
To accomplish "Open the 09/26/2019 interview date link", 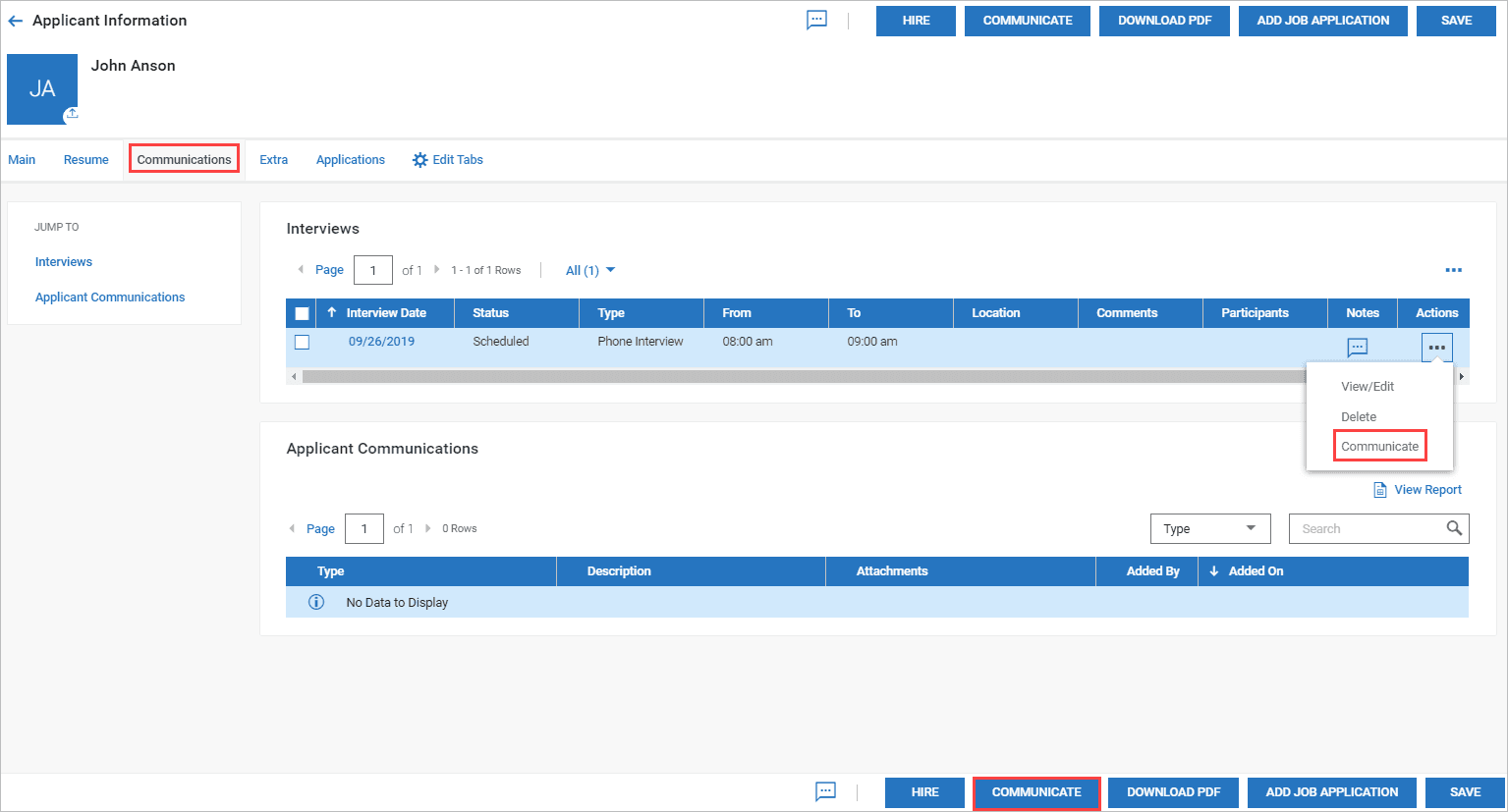I will 381,342.
